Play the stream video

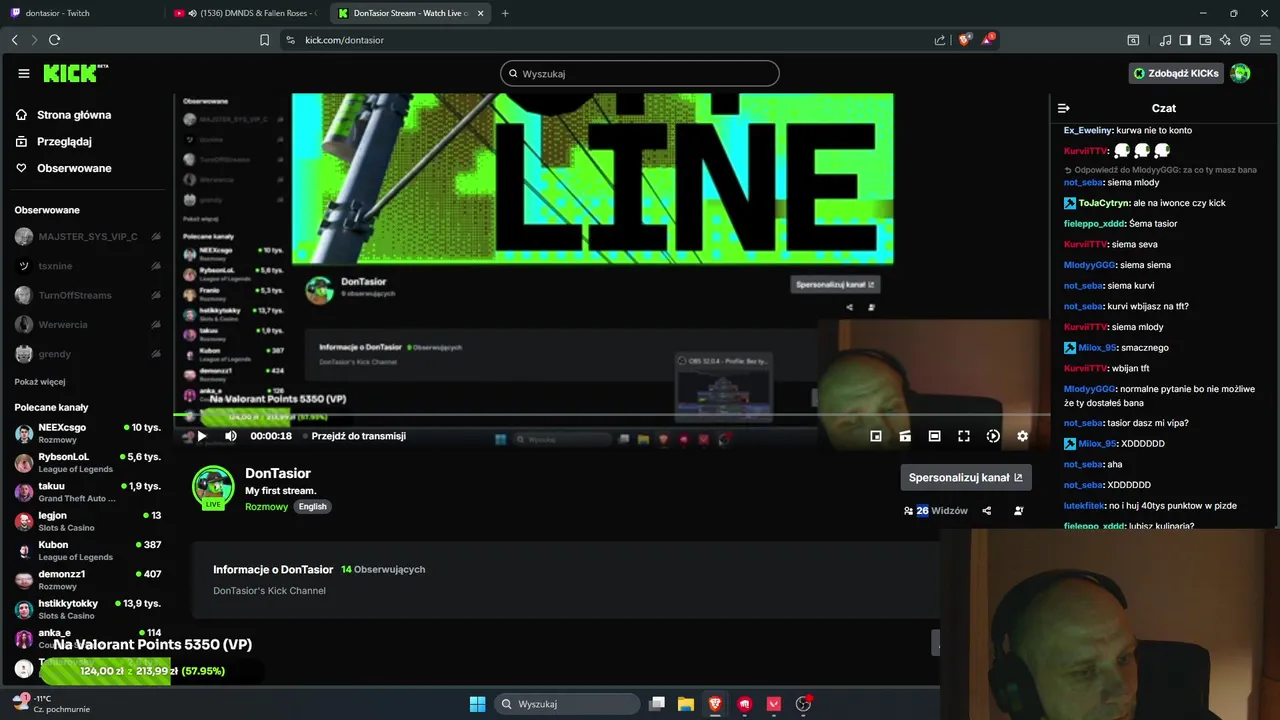(x=202, y=436)
